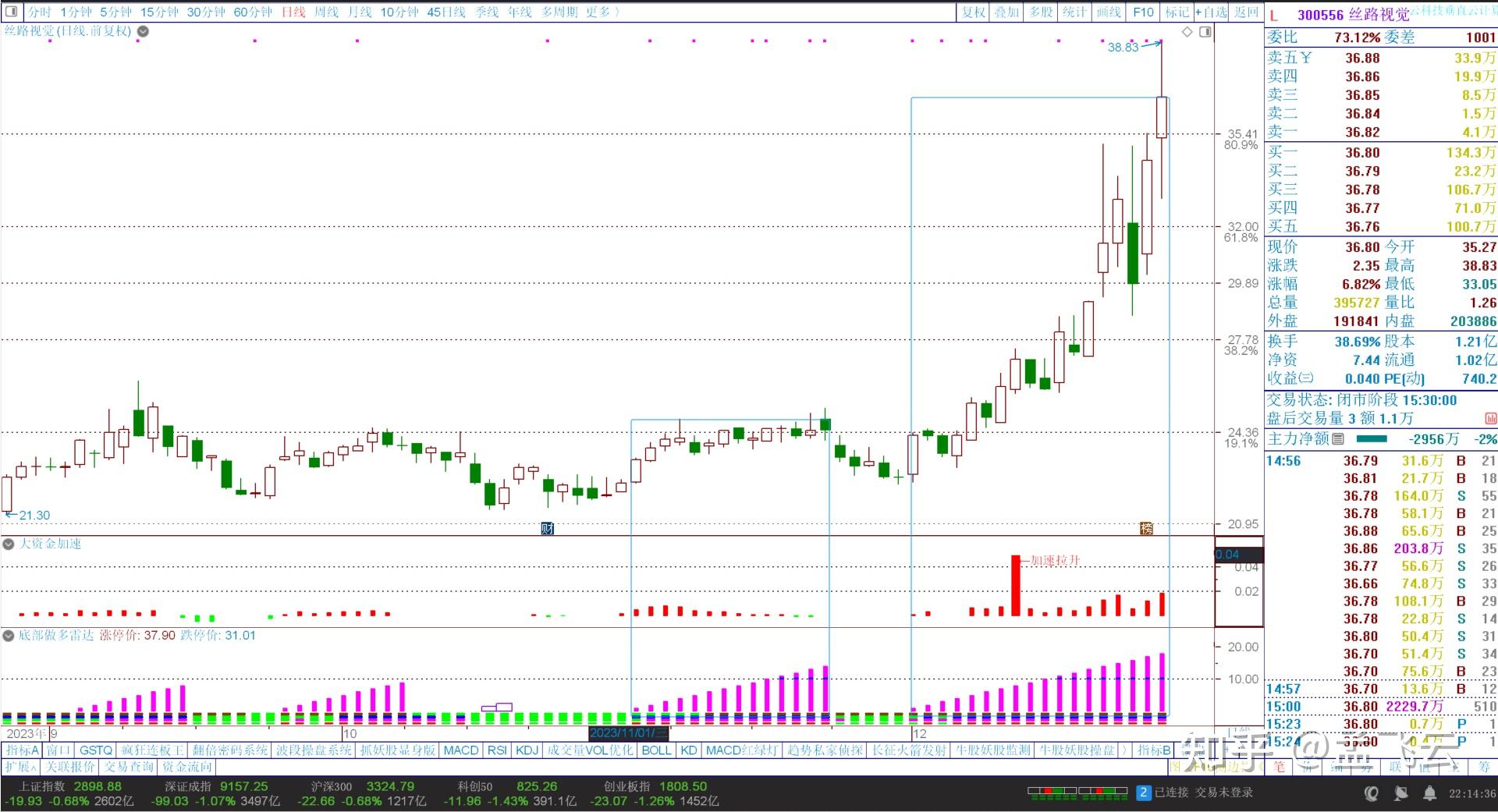Switch to the 周线 weekly tab
This screenshot has height=812, width=1498.
pyautogui.click(x=326, y=12)
